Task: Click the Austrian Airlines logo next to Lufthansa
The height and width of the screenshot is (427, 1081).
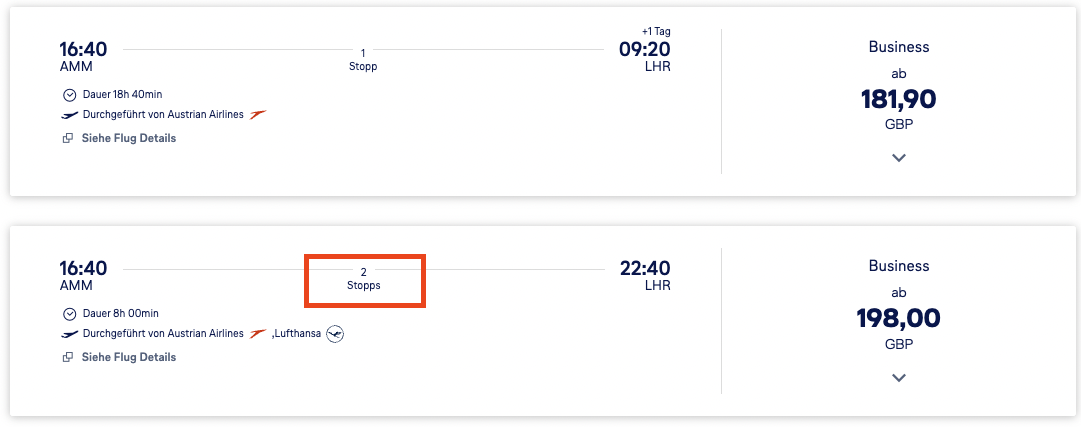Action: click(x=259, y=334)
